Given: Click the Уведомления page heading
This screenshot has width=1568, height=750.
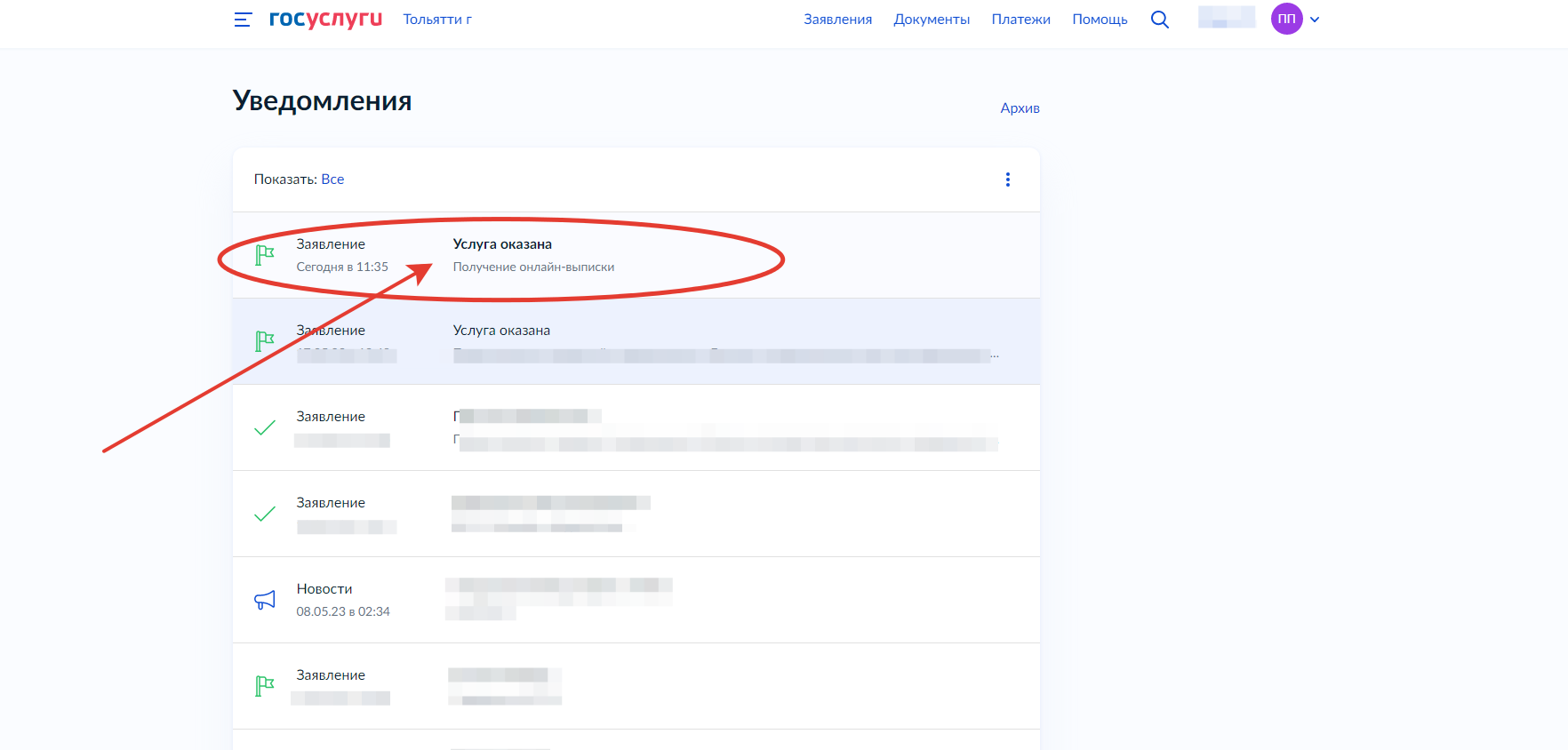Looking at the screenshot, I should click(x=322, y=100).
